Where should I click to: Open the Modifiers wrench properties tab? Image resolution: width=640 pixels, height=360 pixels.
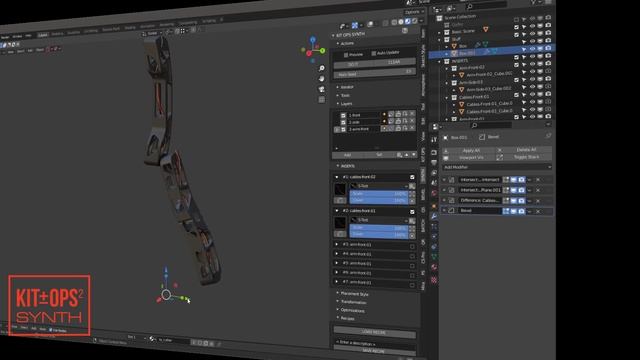434,216
